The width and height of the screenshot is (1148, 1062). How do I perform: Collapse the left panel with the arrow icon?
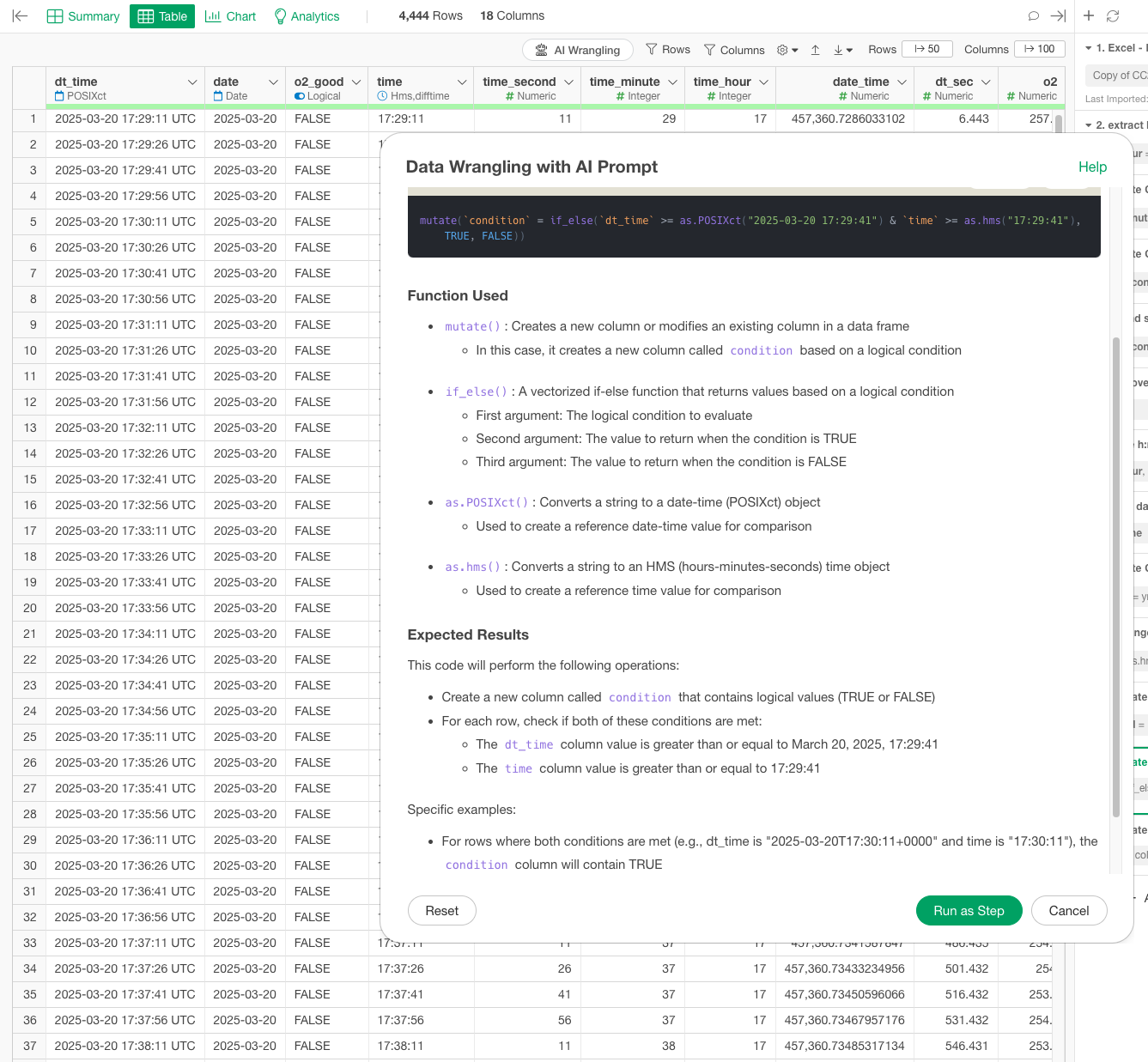[x=20, y=16]
